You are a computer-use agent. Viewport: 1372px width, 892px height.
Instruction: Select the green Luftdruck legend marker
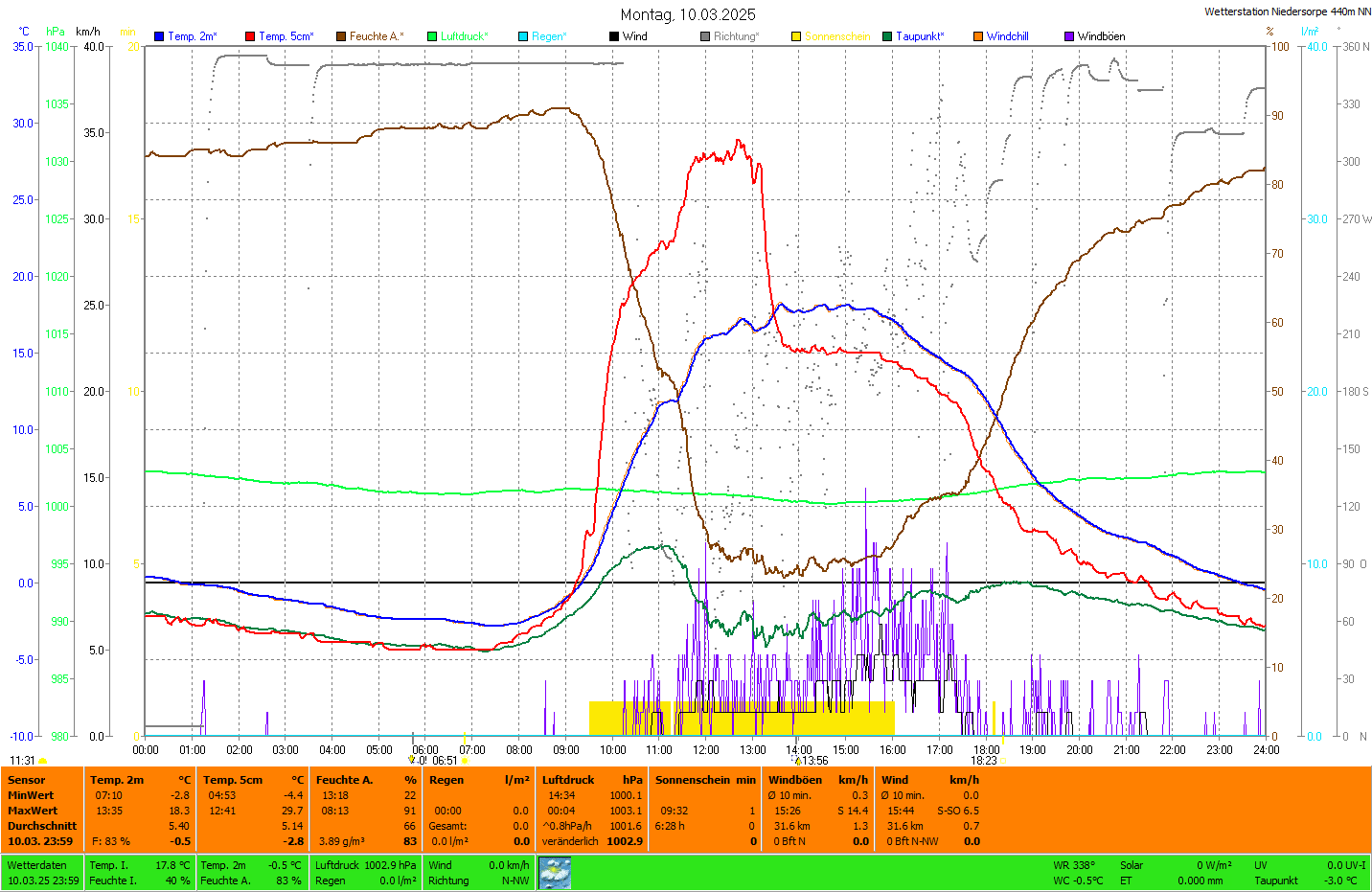[432, 36]
